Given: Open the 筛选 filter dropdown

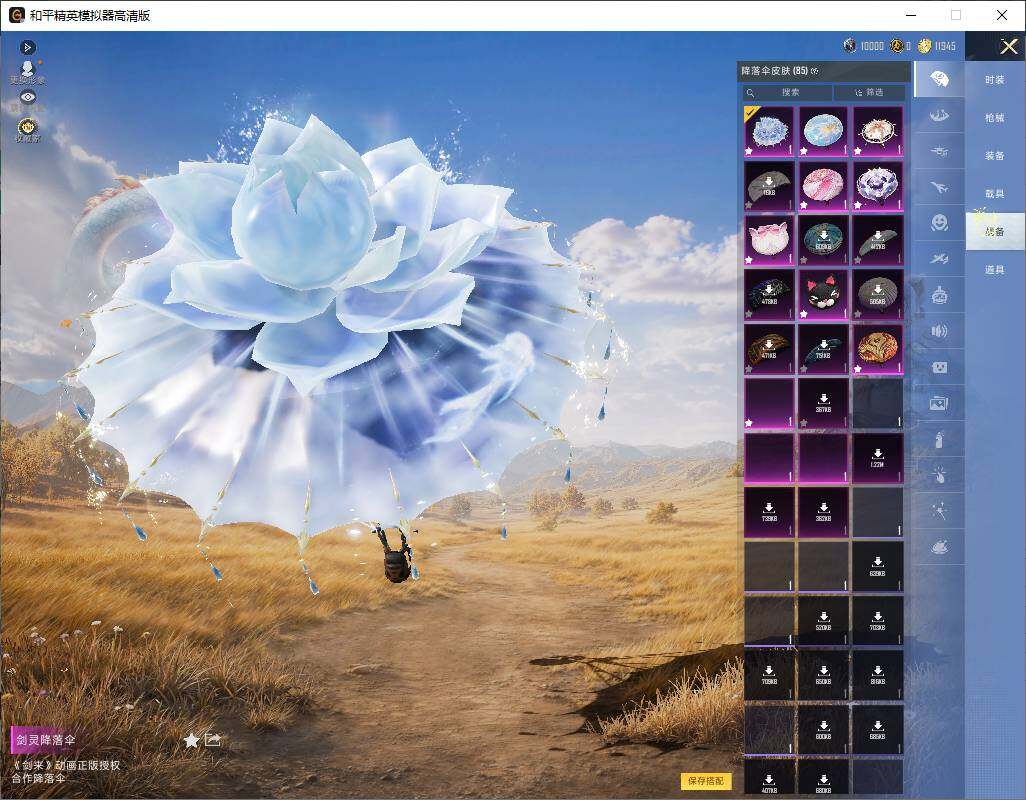Looking at the screenshot, I should click(x=870, y=93).
